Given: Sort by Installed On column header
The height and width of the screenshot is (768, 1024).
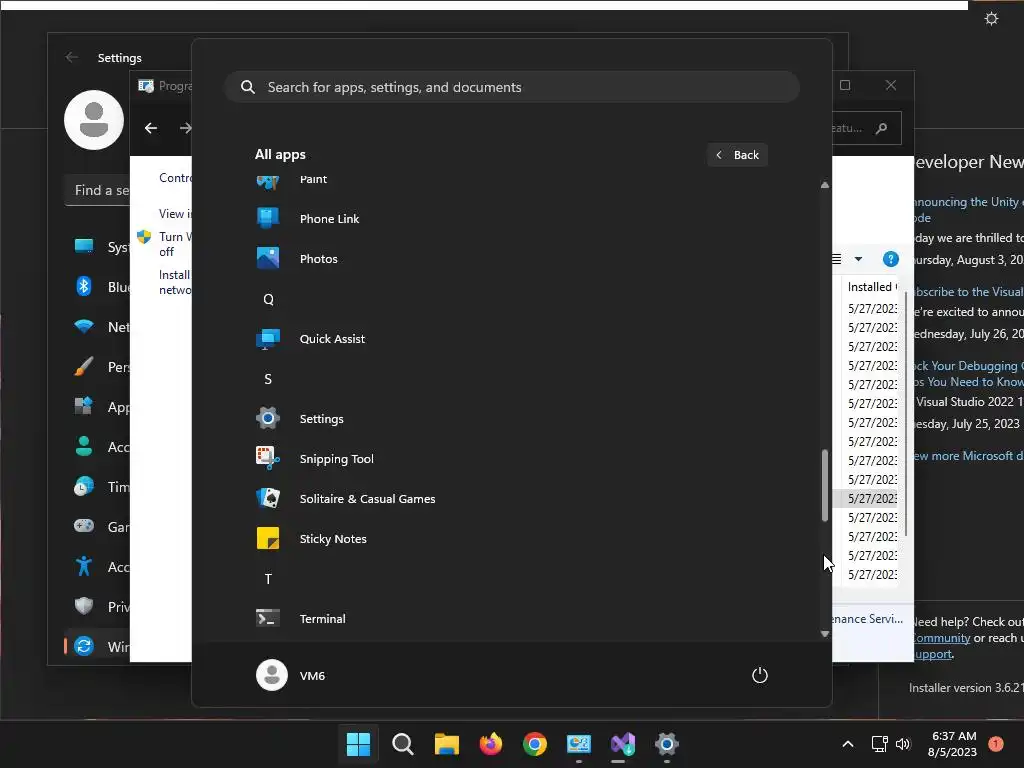Looking at the screenshot, I should point(871,287).
